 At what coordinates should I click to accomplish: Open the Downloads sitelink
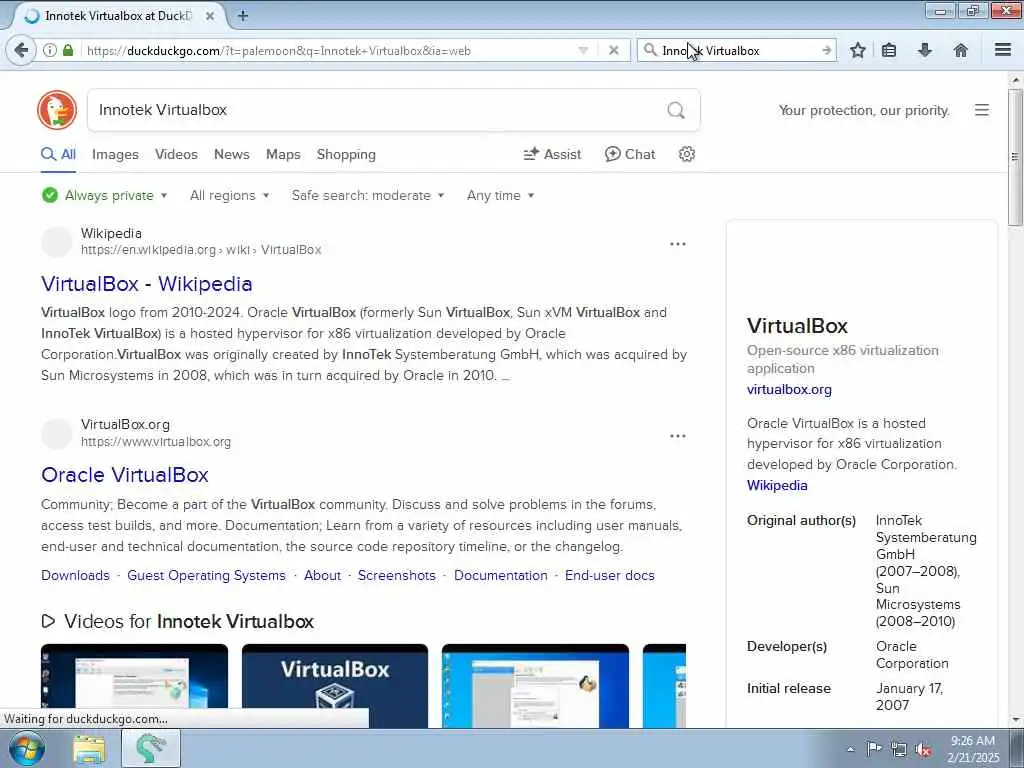coord(75,575)
